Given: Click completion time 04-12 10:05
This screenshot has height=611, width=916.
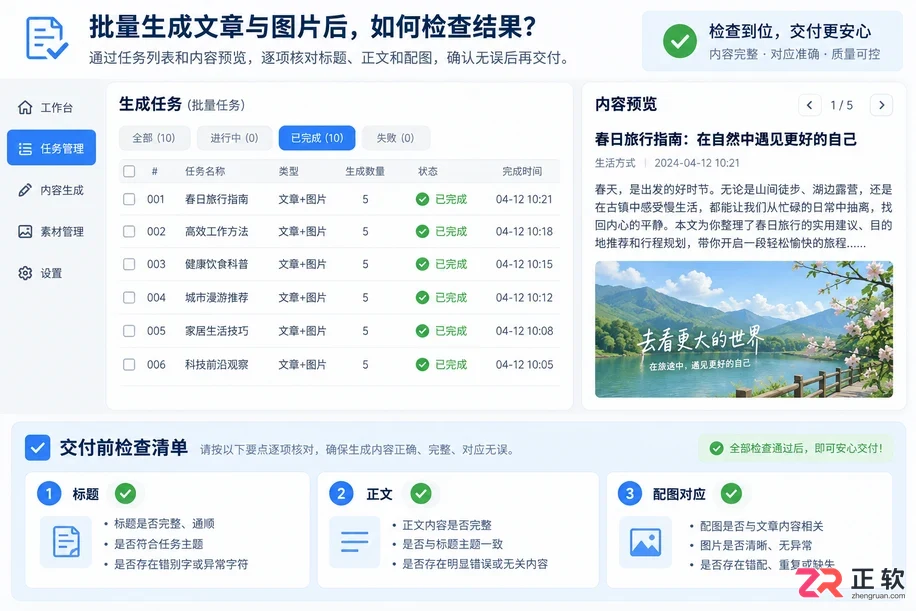Looking at the screenshot, I should 524,364.
